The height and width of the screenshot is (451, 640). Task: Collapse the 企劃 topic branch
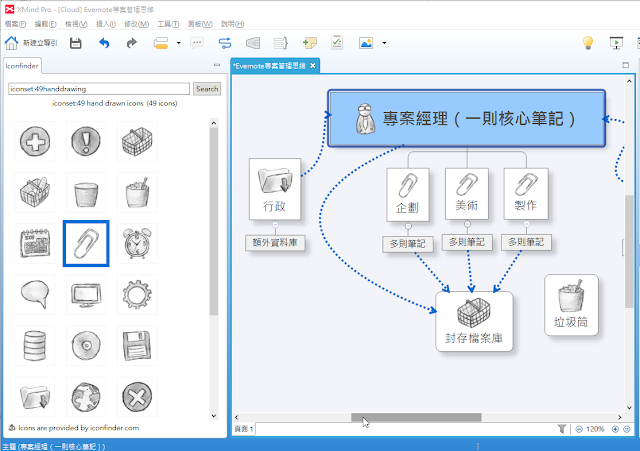tap(408, 226)
